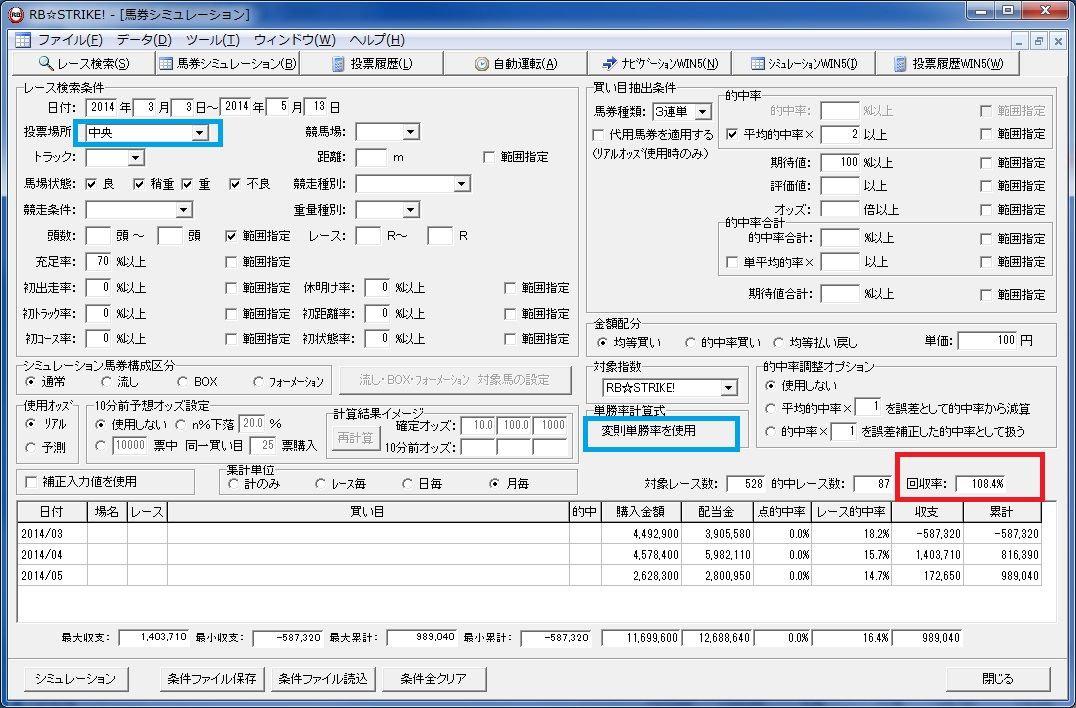Expand the 投票場所 dropdown showing 中央
Screen dimensions: 1076x708
[x=200, y=132]
